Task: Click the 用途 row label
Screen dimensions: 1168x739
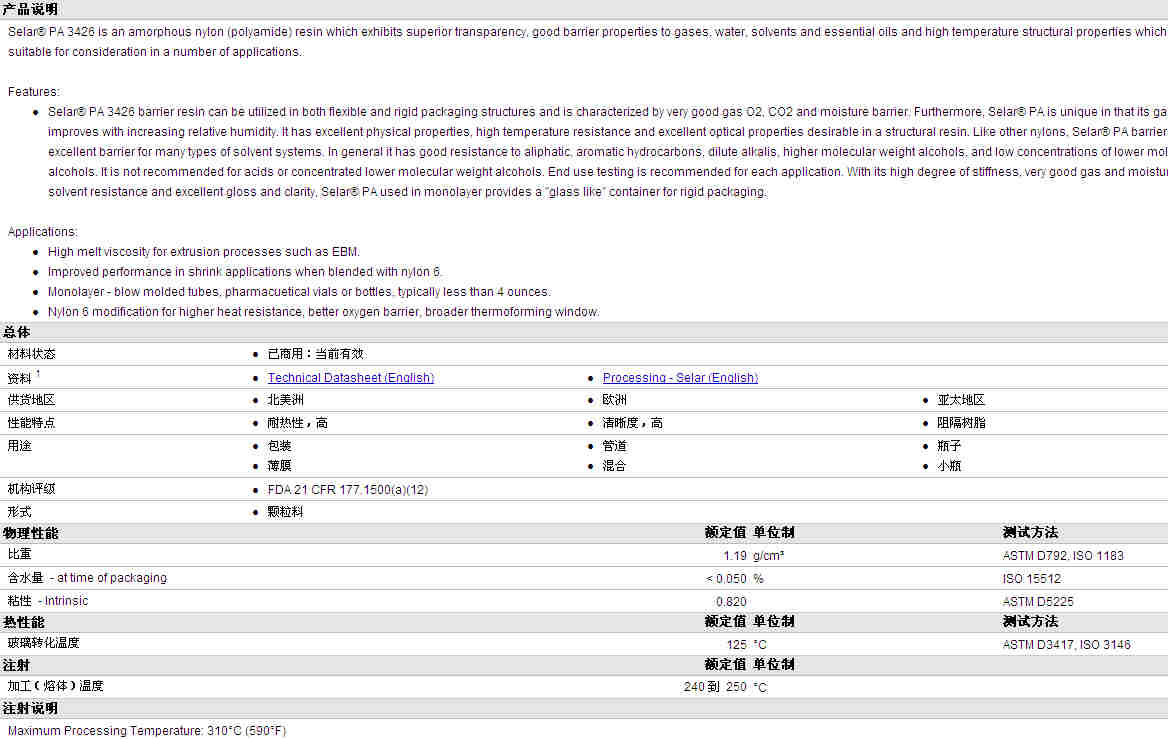Action: click(19, 446)
